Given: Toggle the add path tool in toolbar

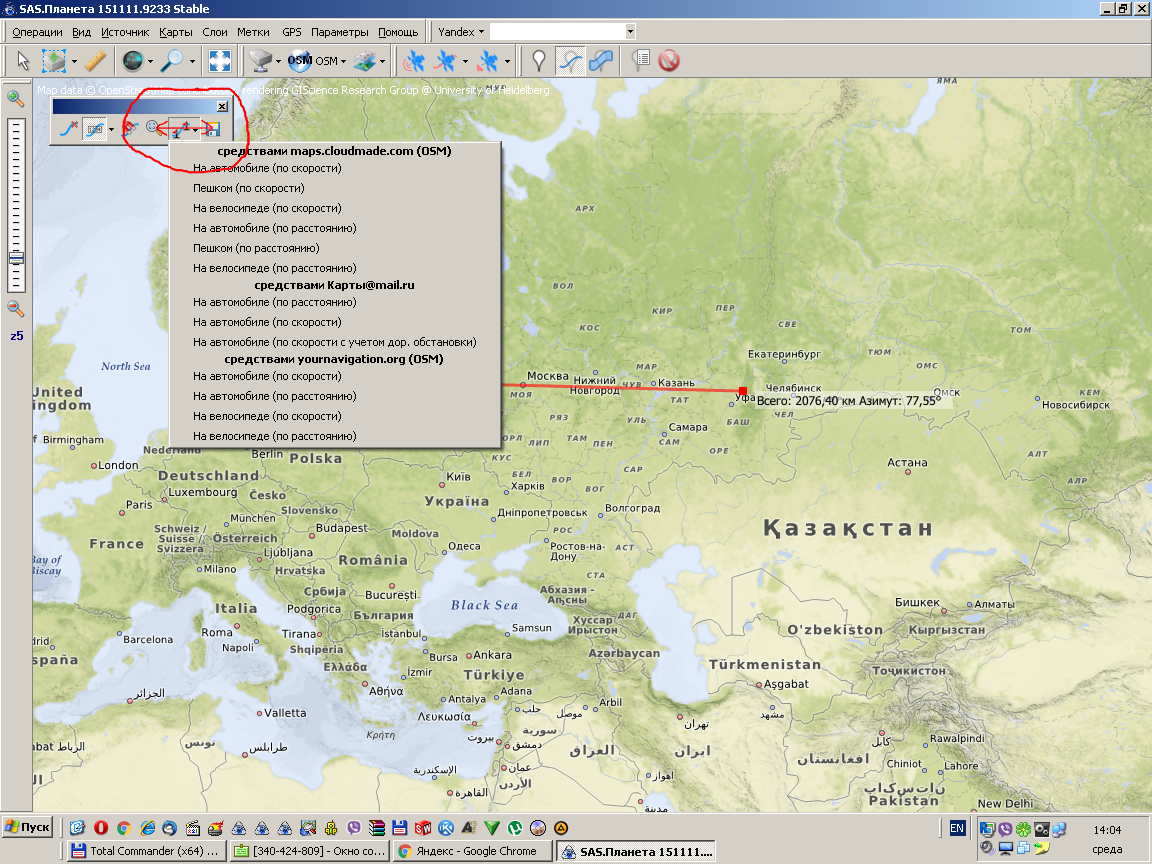Looking at the screenshot, I should tap(570, 61).
